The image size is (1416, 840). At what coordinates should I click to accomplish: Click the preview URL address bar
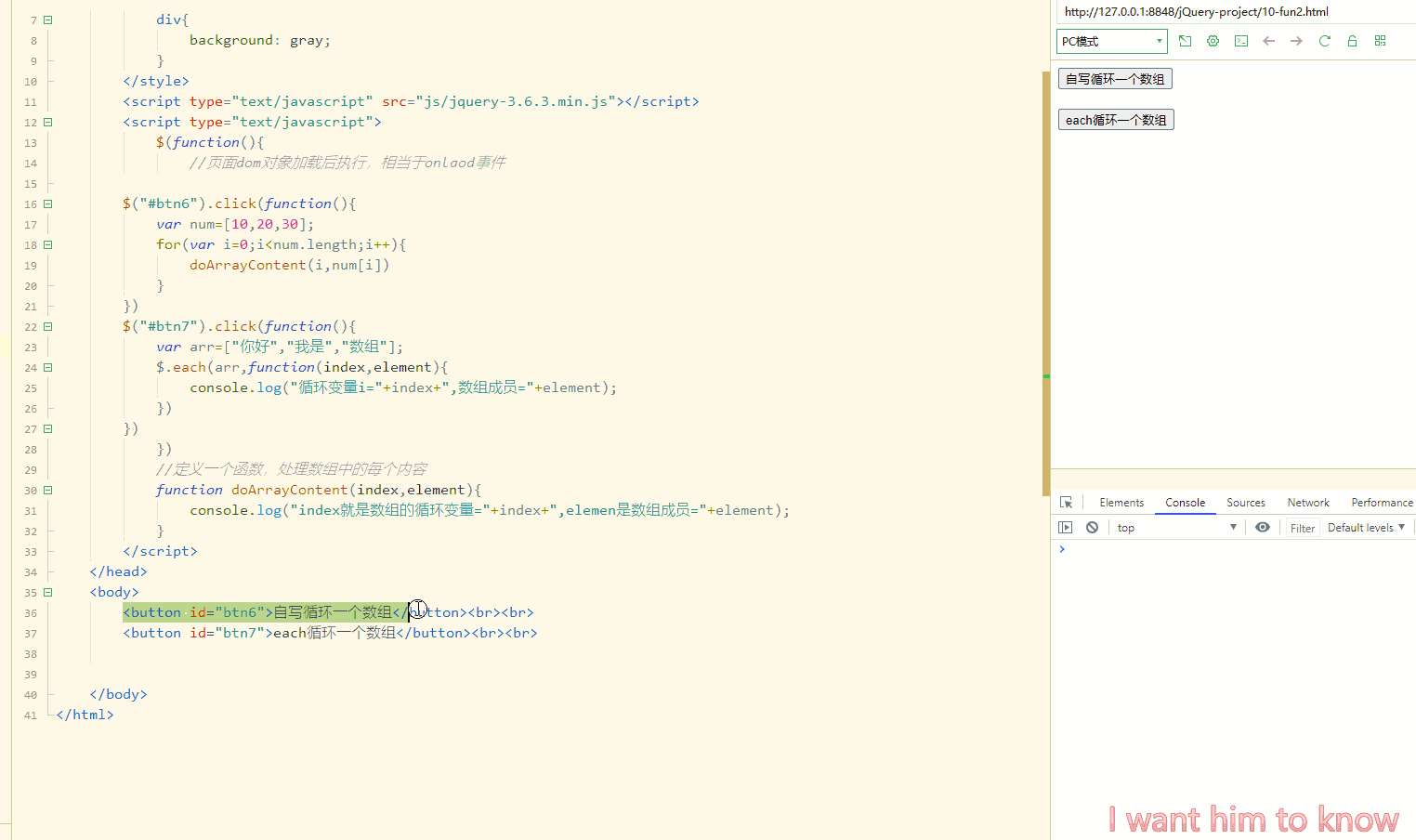pos(1236,12)
